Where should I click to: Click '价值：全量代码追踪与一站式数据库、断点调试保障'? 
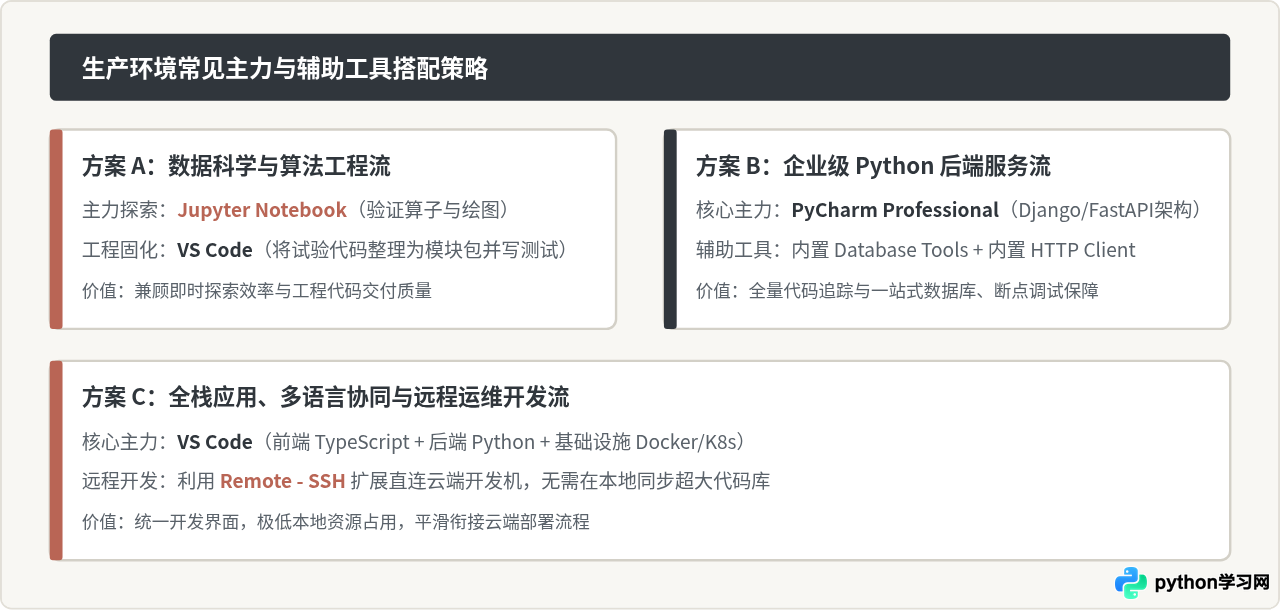pyautogui.click(x=897, y=291)
